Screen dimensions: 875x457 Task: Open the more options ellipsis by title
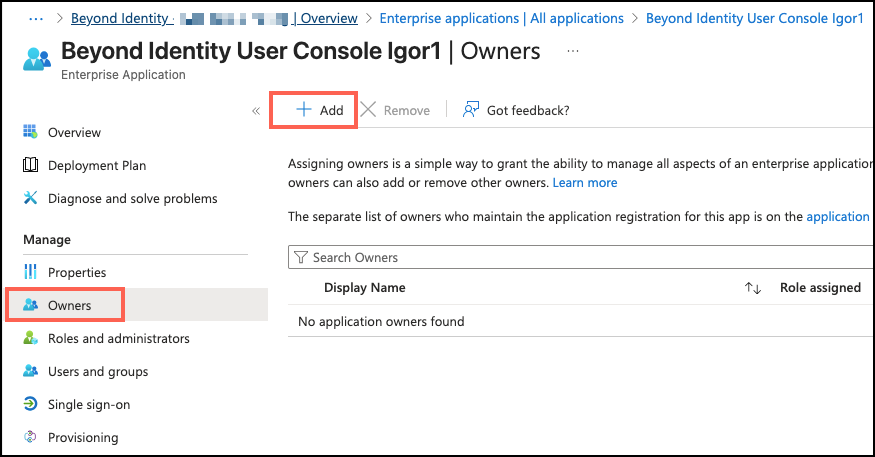coord(573,51)
